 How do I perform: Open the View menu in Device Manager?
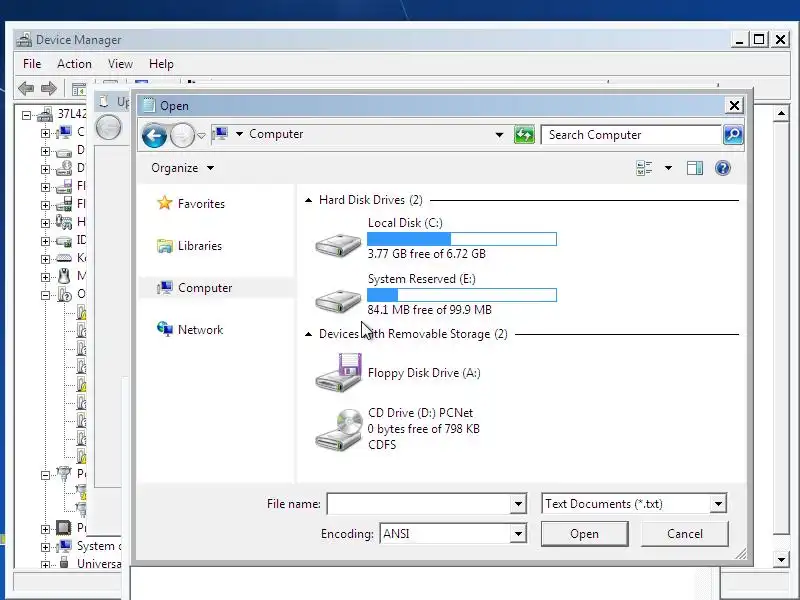tap(120, 64)
